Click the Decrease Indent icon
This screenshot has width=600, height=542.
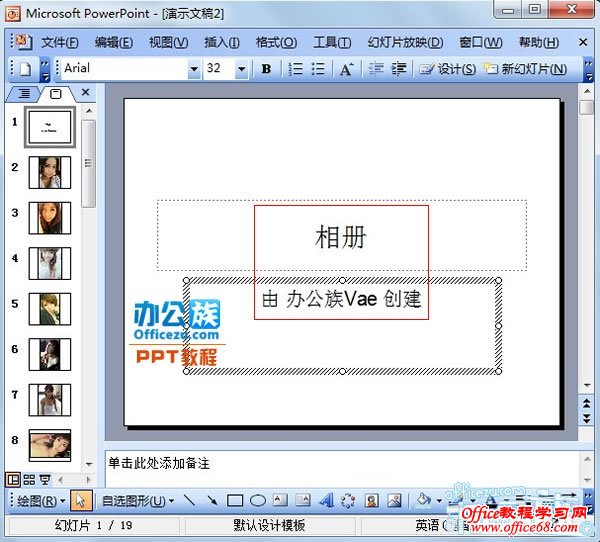click(x=376, y=69)
